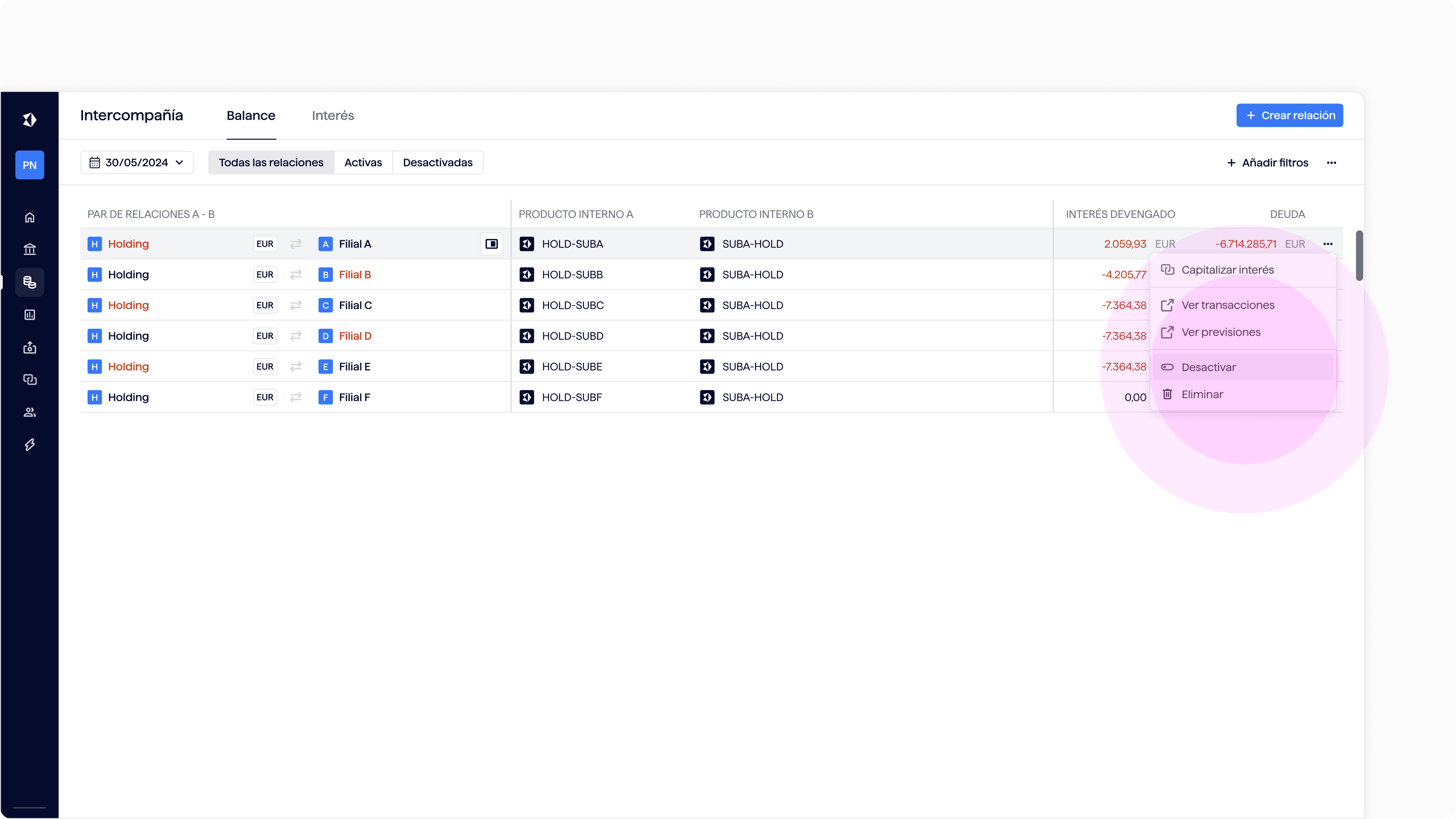The image size is (1456, 819).
Task: Choose Desactivar from menu
Action: [x=1243, y=367]
